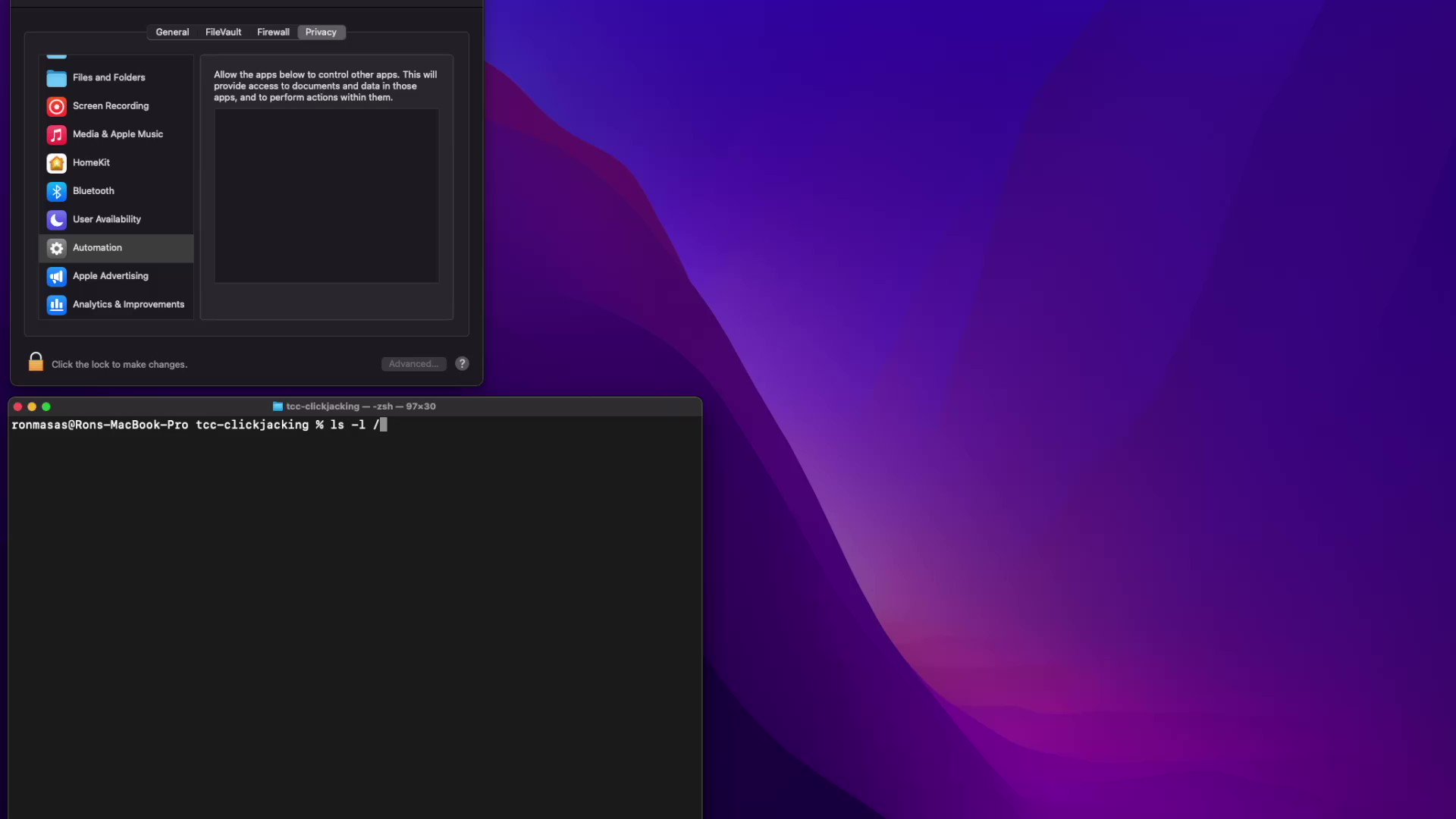Click the empty allowed-apps list area

pyautogui.click(x=326, y=196)
